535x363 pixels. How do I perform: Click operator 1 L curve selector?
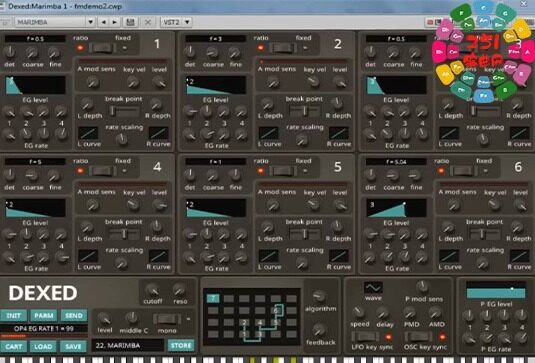click(x=88, y=133)
